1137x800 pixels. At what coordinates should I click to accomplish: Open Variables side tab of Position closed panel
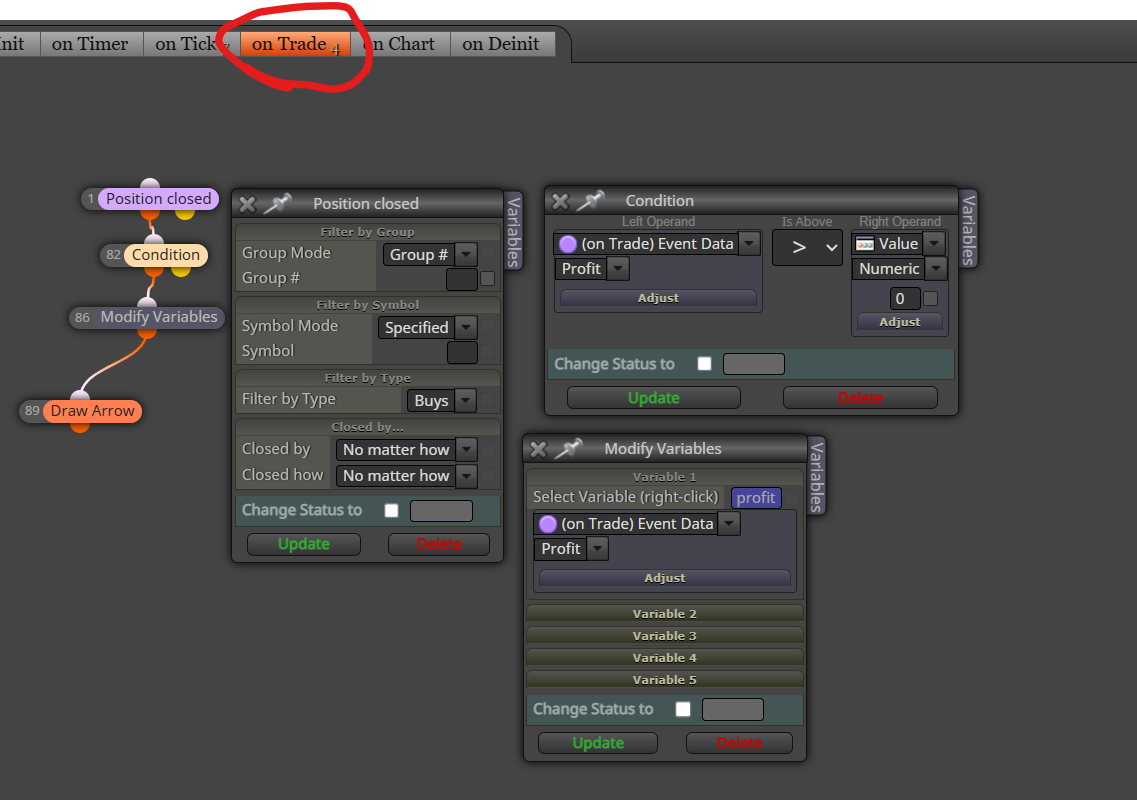[x=513, y=231]
